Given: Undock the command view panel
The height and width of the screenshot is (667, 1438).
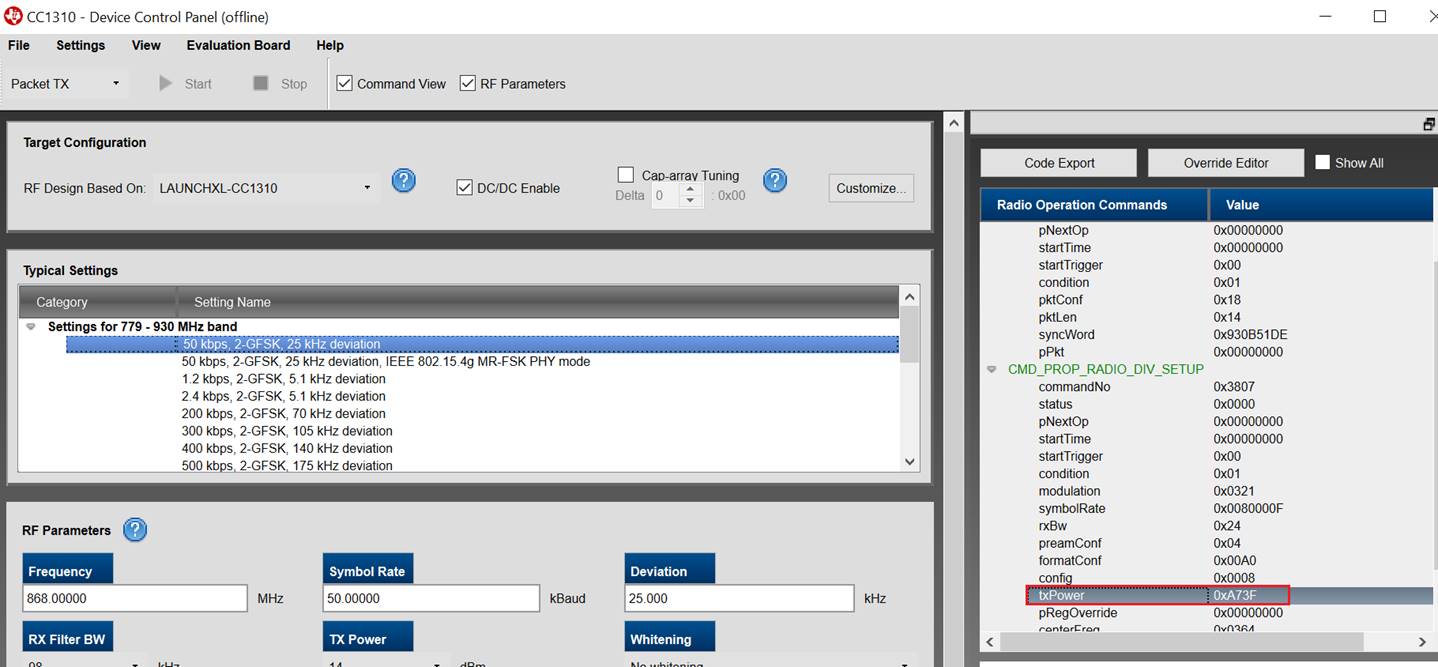Looking at the screenshot, I should pos(1429,124).
